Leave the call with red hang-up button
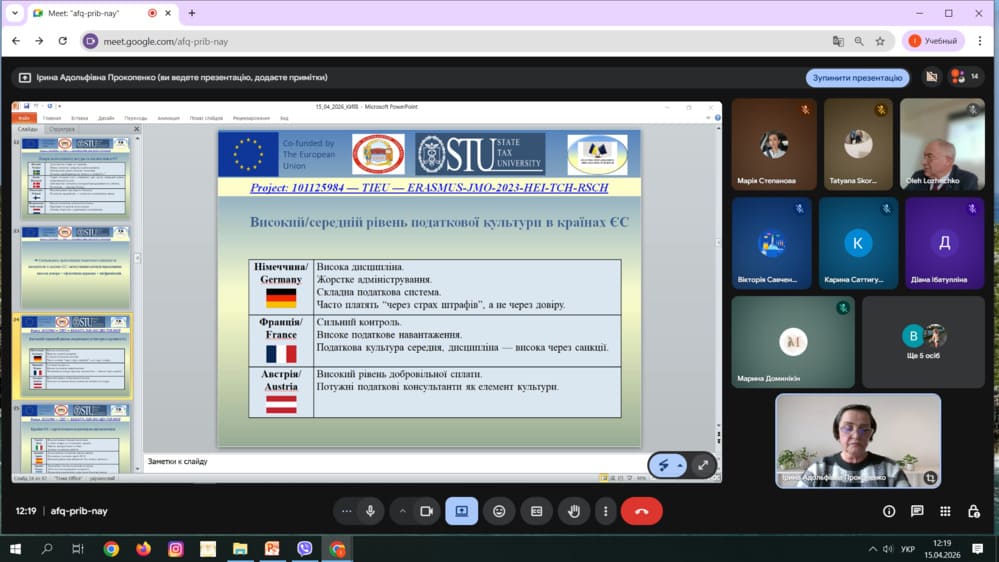Screen dimensions: 999x562 [x=641, y=511]
